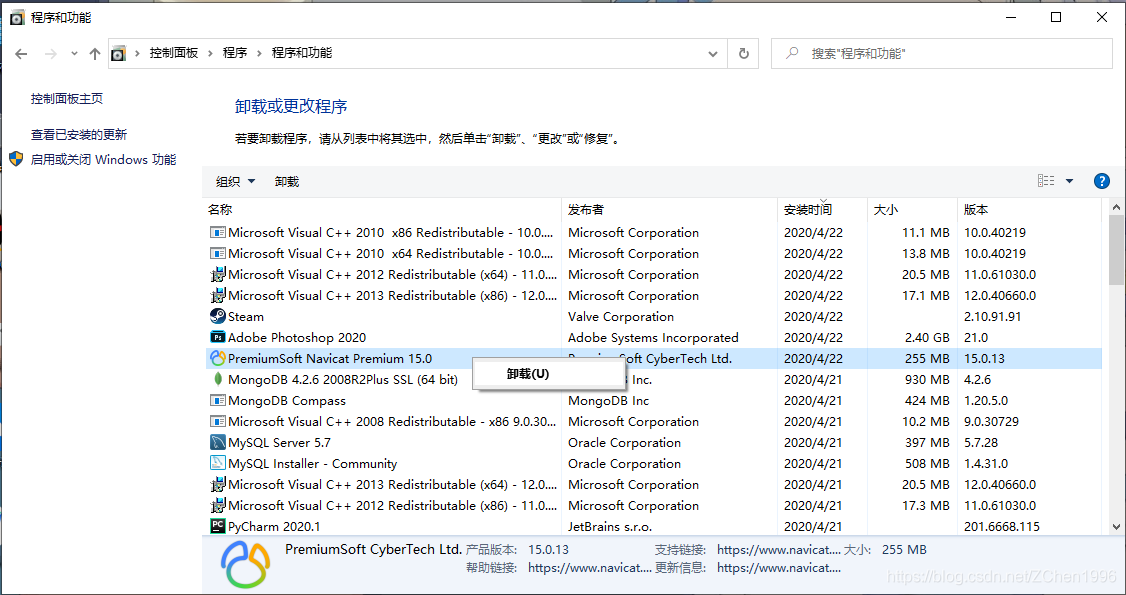Open the view options dropdown arrow
This screenshot has height=595, width=1126.
(x=1069, y=181)
